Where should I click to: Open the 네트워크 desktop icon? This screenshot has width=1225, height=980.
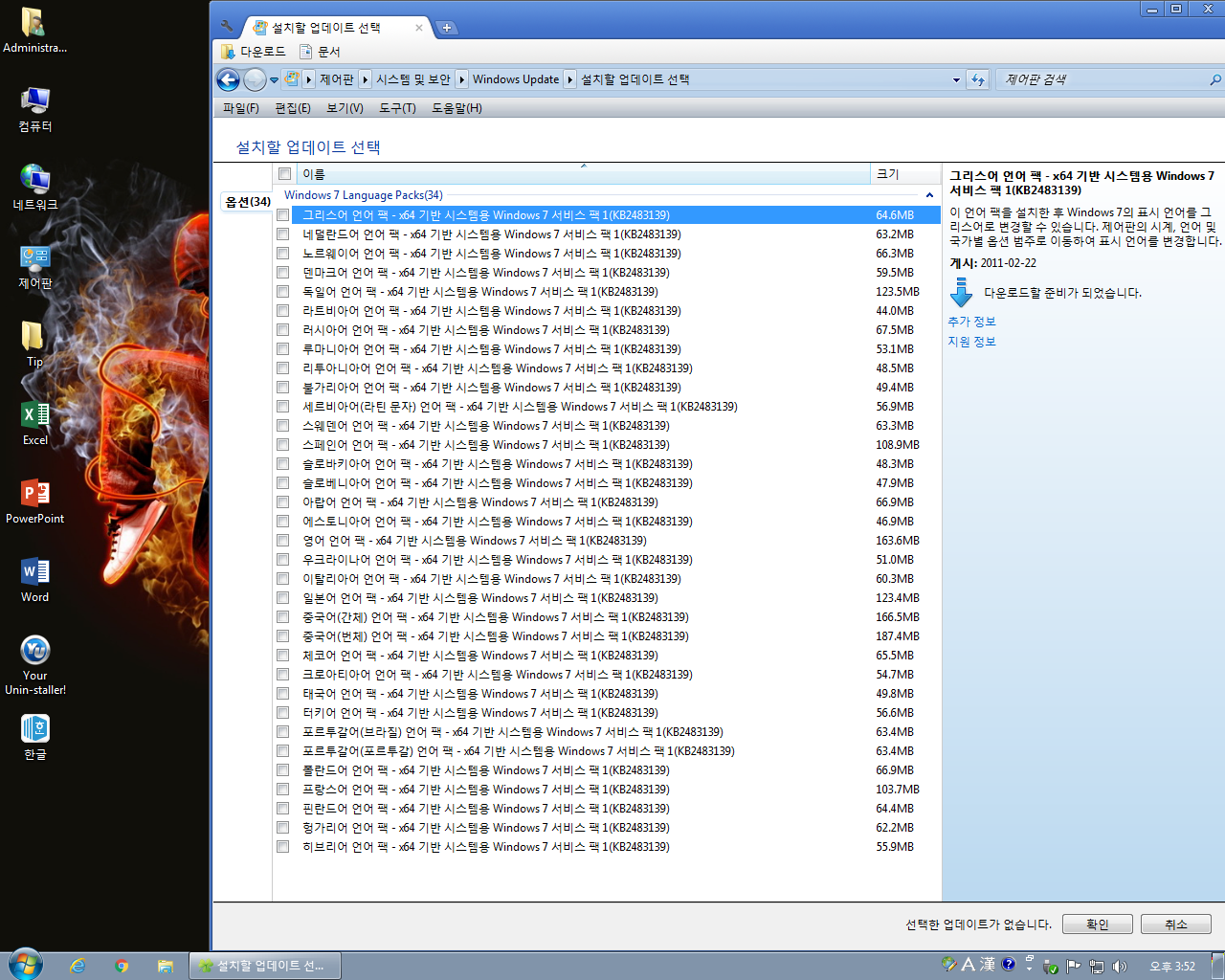tap(35, 188)
